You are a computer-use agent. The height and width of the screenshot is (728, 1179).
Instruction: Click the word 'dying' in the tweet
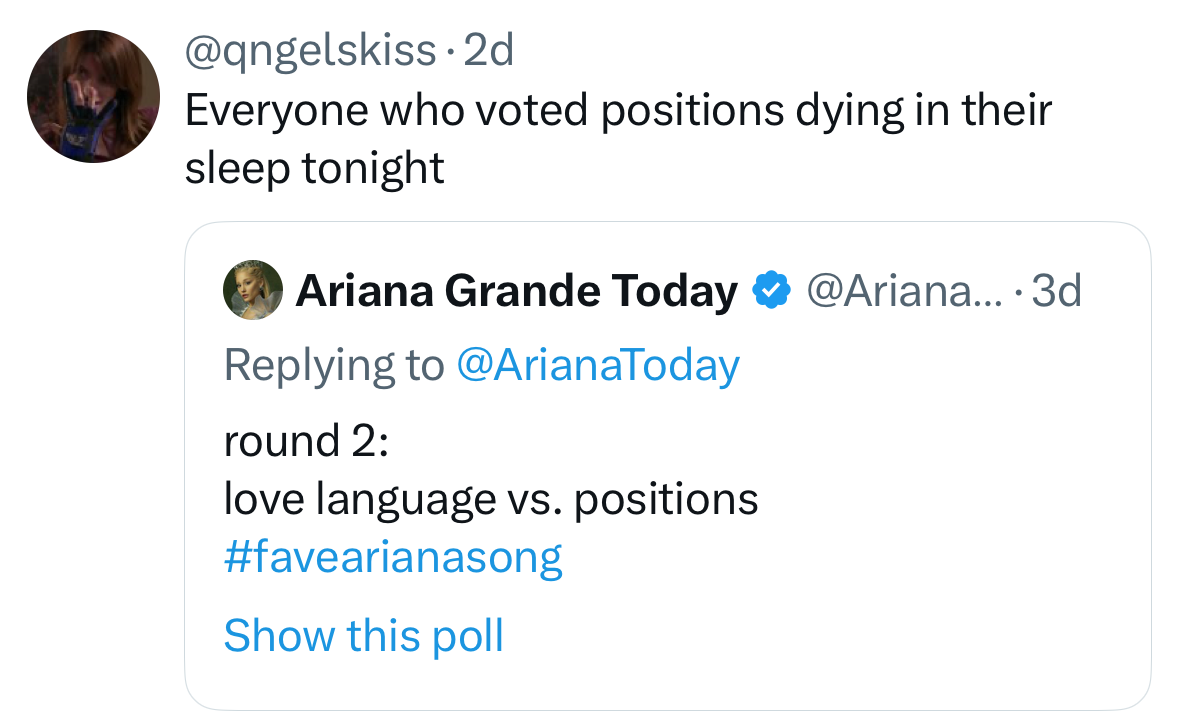pyautogui.click(x=849, y=110)
